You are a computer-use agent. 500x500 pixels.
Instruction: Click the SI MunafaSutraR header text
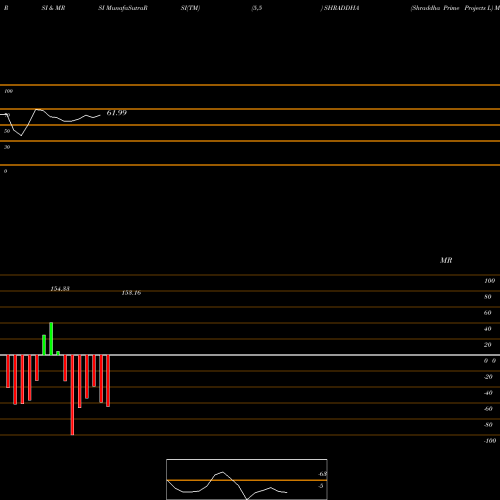pyautogui.click(x=123, y=8)
